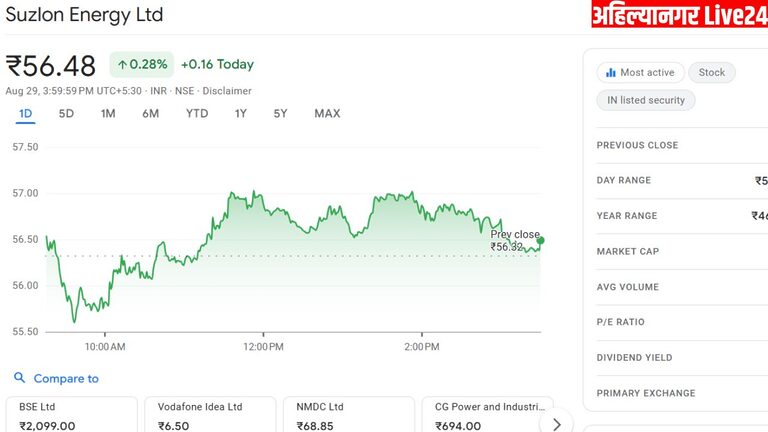Image resolution: width=768 pixels, height=432 pixels.
Task: Open the BSE Ltd comparison card
Action: click(71, 415)
